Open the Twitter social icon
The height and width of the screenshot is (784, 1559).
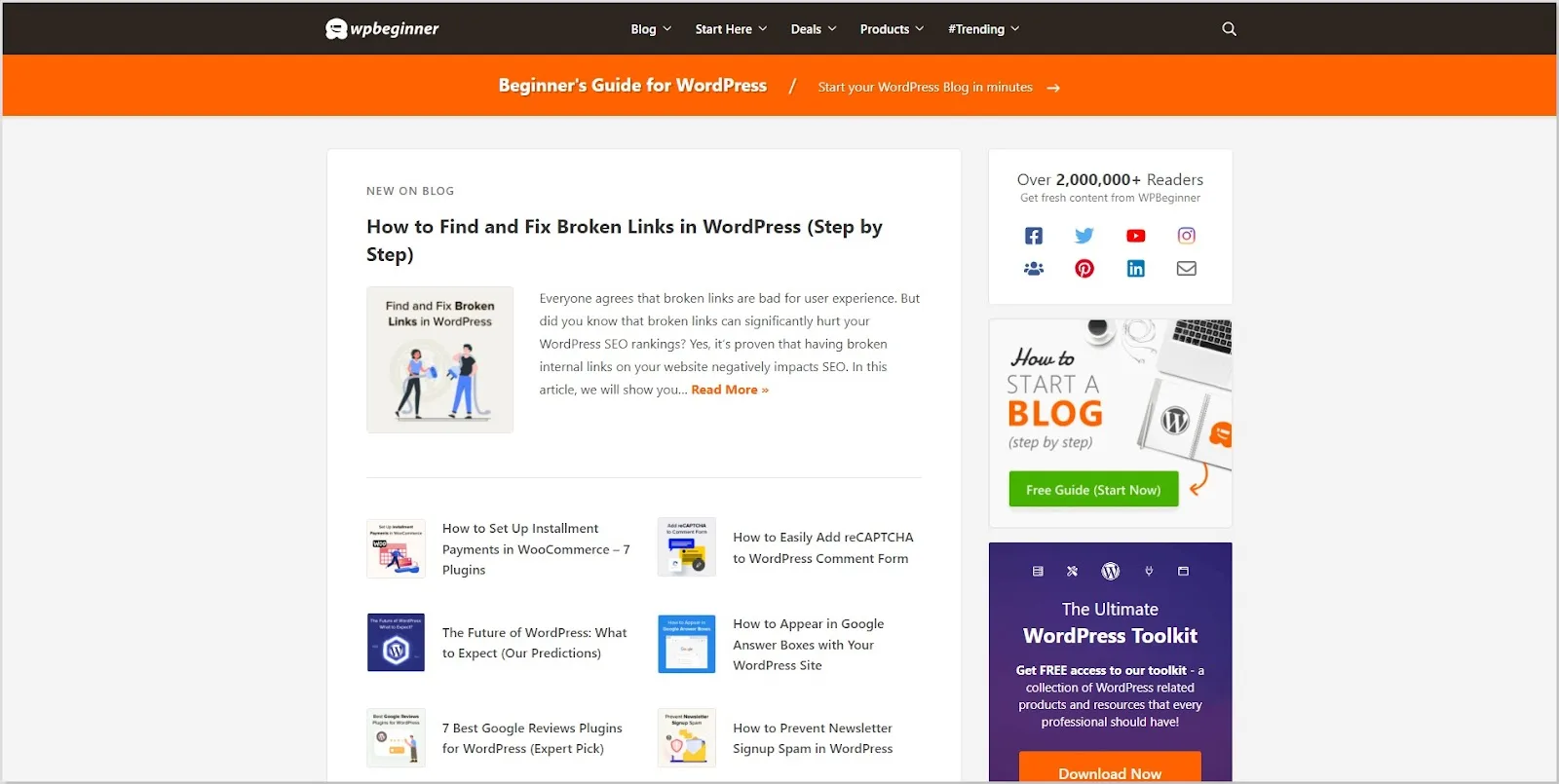click(1084, 236)
